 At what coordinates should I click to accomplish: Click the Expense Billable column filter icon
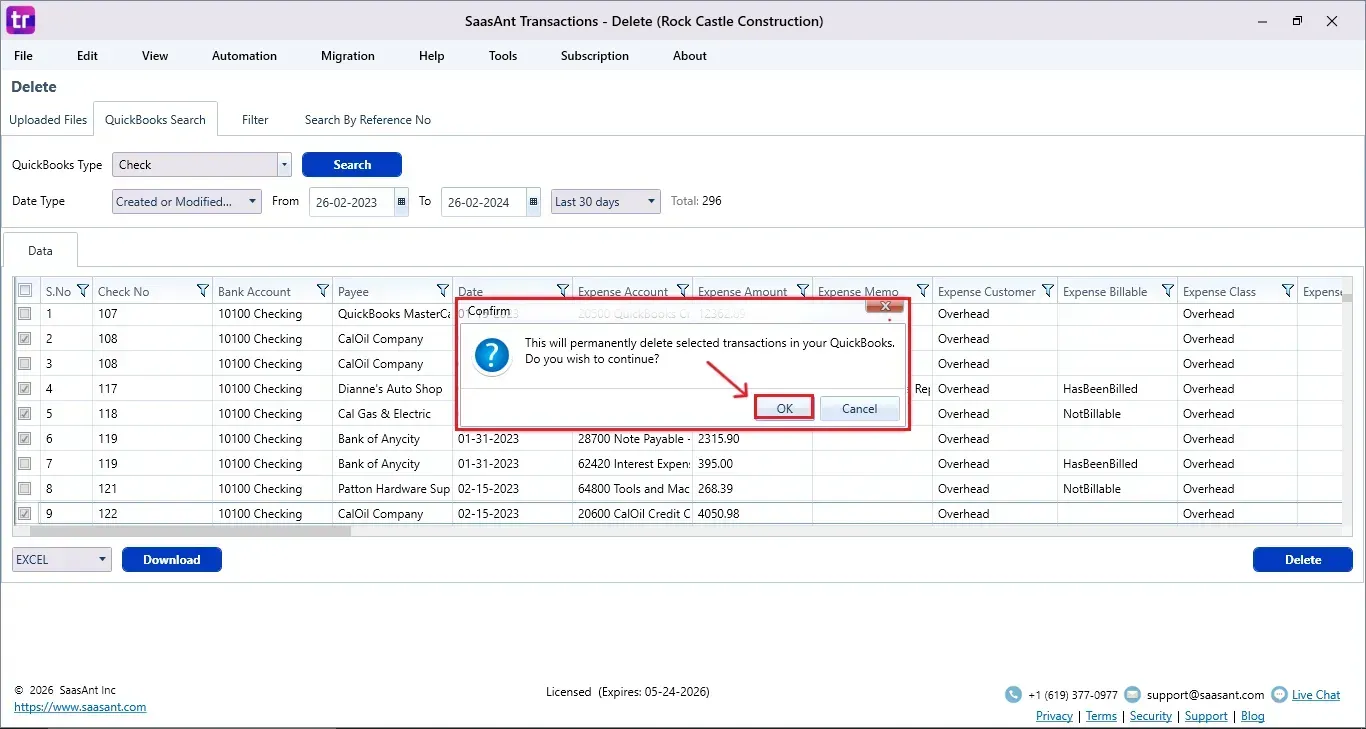1168,291
